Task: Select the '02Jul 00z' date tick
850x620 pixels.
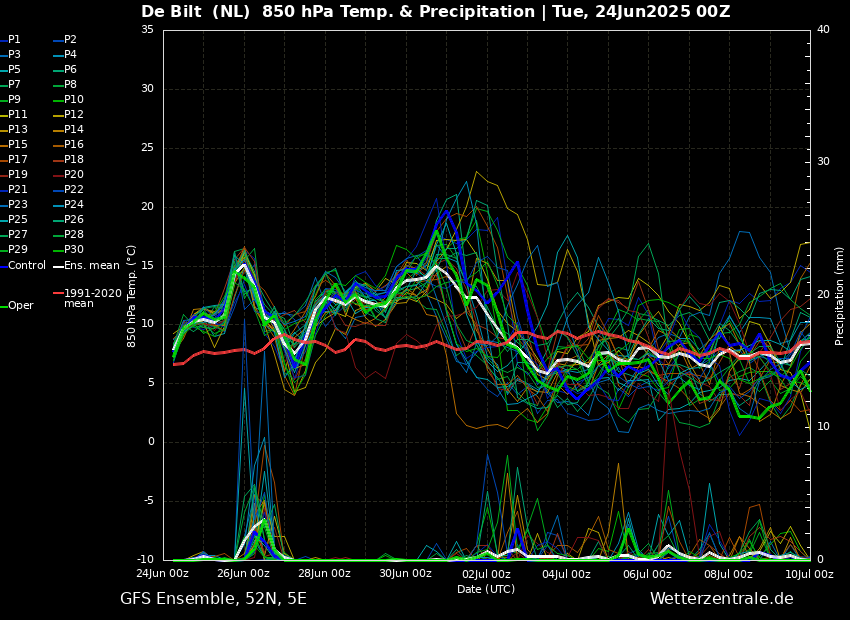Action: click(x=486, y=574)
